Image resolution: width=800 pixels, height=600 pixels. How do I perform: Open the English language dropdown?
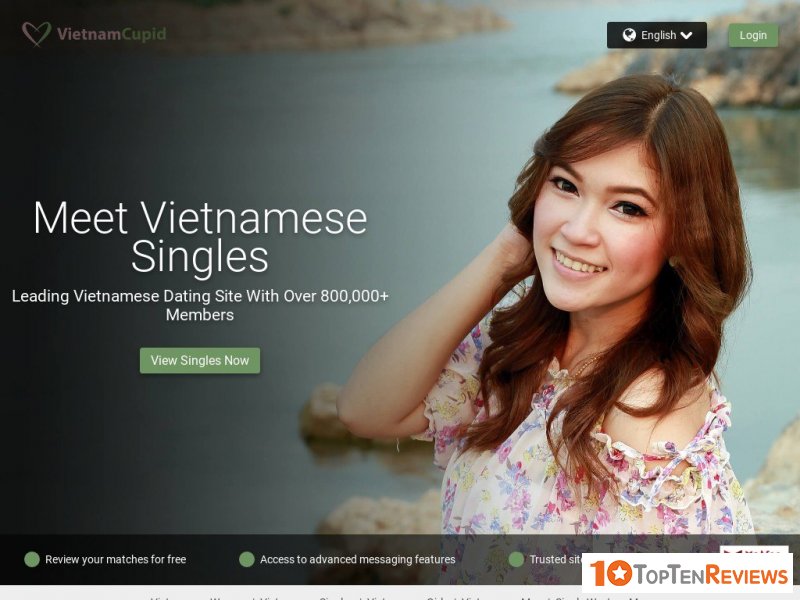click(657, 35)
